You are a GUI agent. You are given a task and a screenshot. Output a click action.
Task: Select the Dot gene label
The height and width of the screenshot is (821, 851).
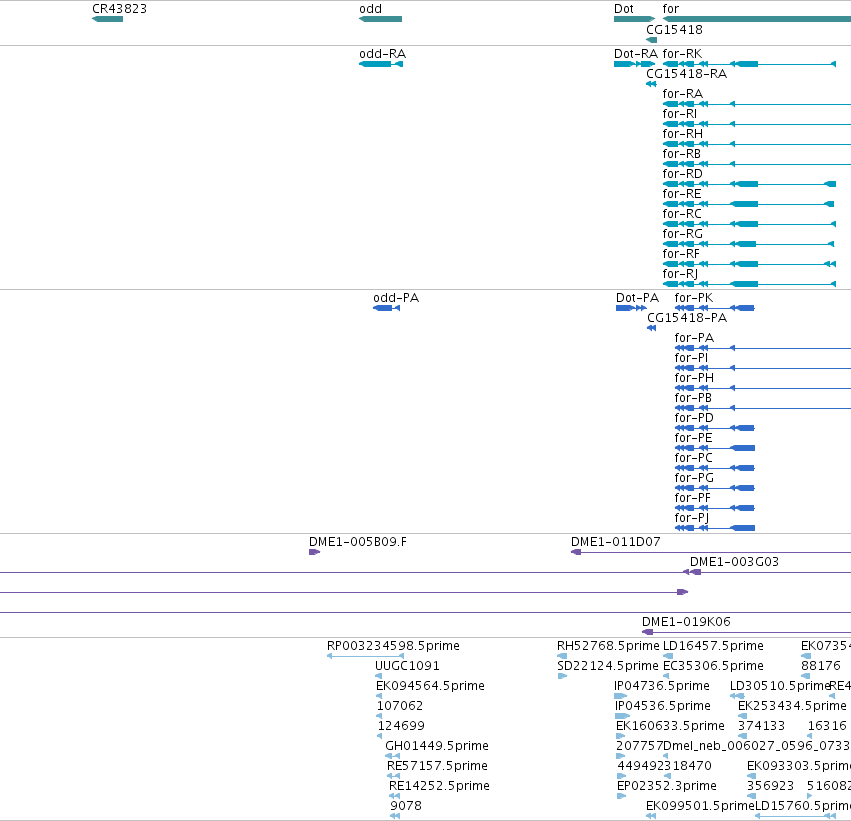pyautogui.click(x=624, y=9)
